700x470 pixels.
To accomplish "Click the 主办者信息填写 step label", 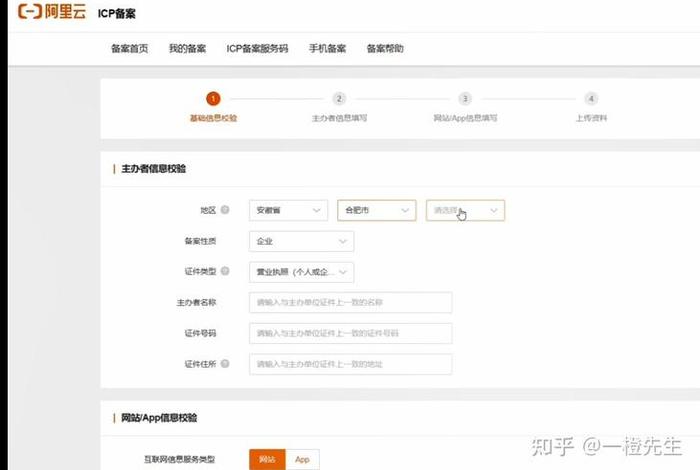I will pyautogui.click(x=339, y=118).
